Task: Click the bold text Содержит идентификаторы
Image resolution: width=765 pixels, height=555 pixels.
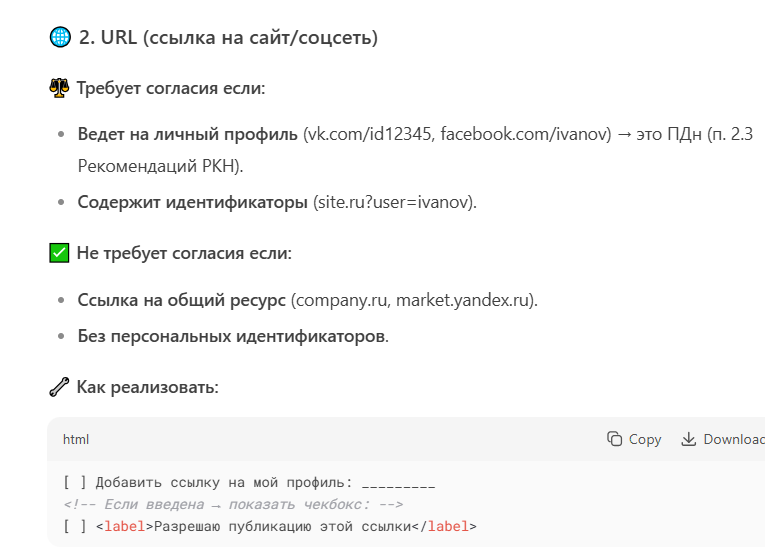Action: [x=193, y=202]
